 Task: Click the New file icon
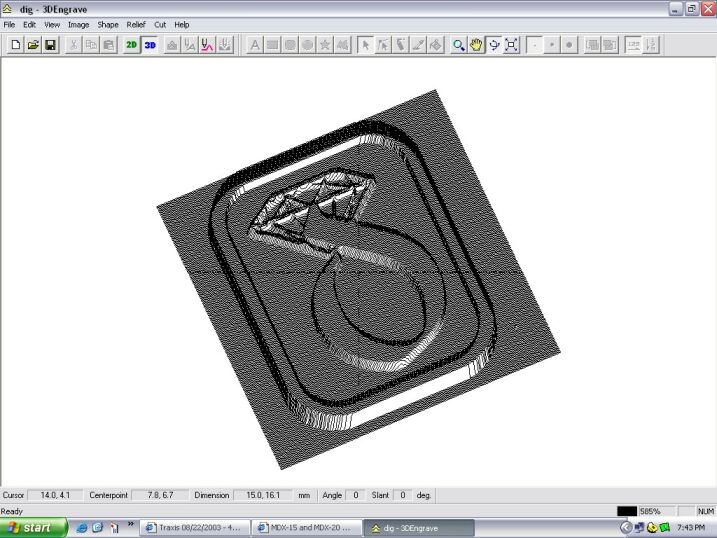pos(15,45)
